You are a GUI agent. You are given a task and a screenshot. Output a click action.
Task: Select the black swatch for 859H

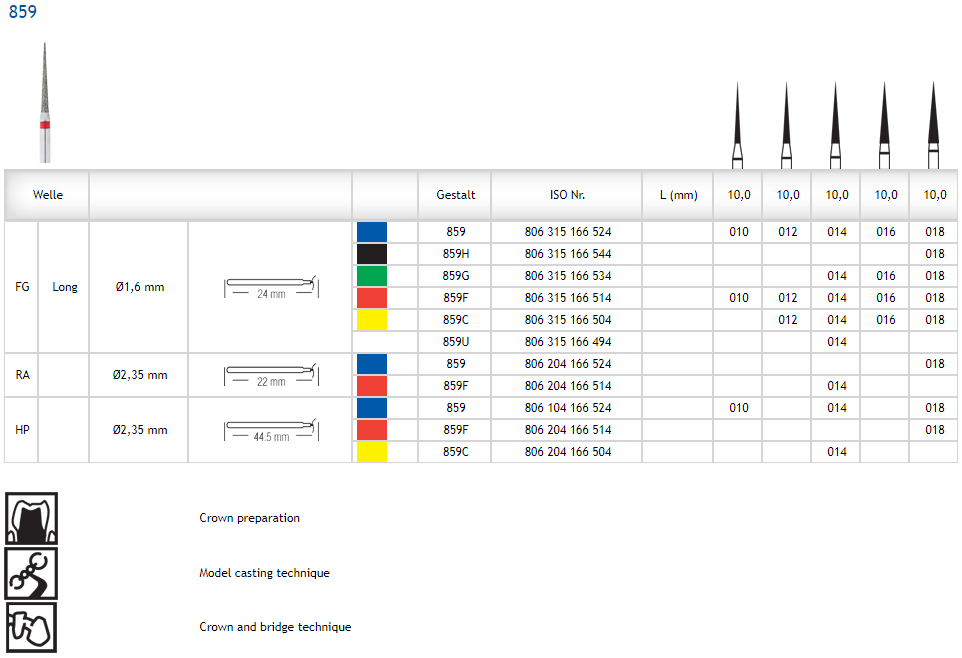[x=372, y=254]
